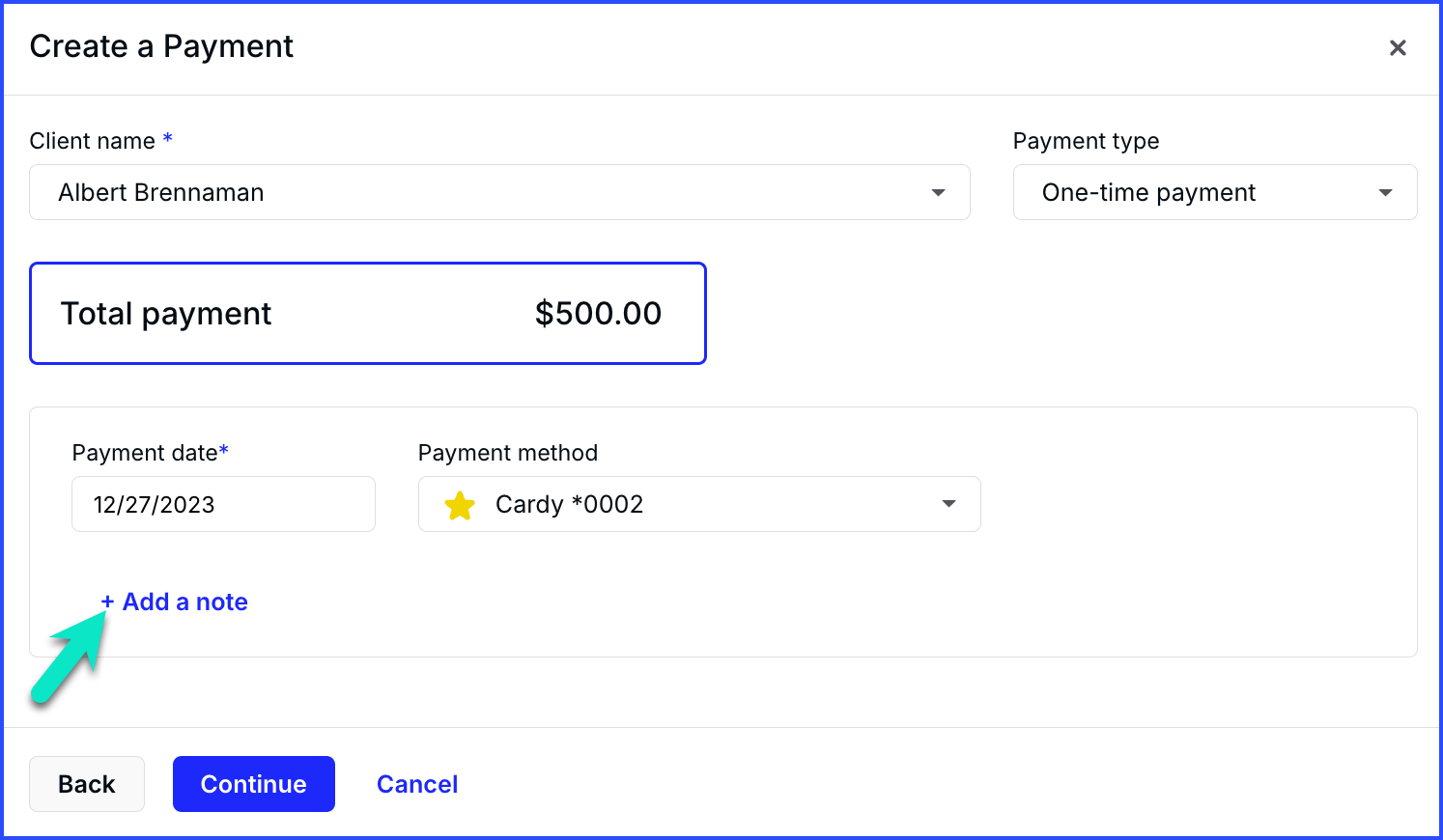This screenshot has height=840, width=1443.
Task: Click the Payment method dropdown caret
Action: (x=948, y=504)
